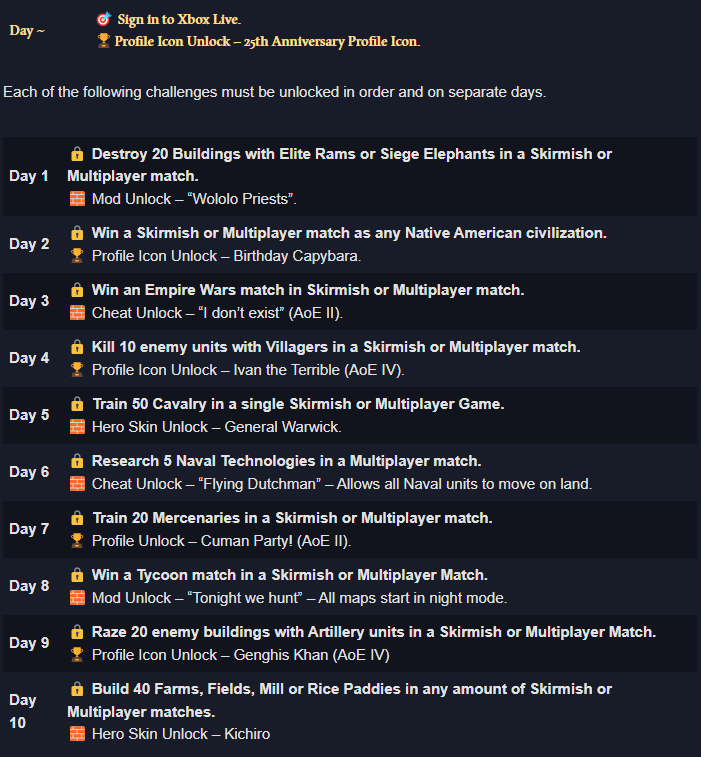
Task: Click the Flying Dutchman cheat unlock text
Action: (342, 484)
